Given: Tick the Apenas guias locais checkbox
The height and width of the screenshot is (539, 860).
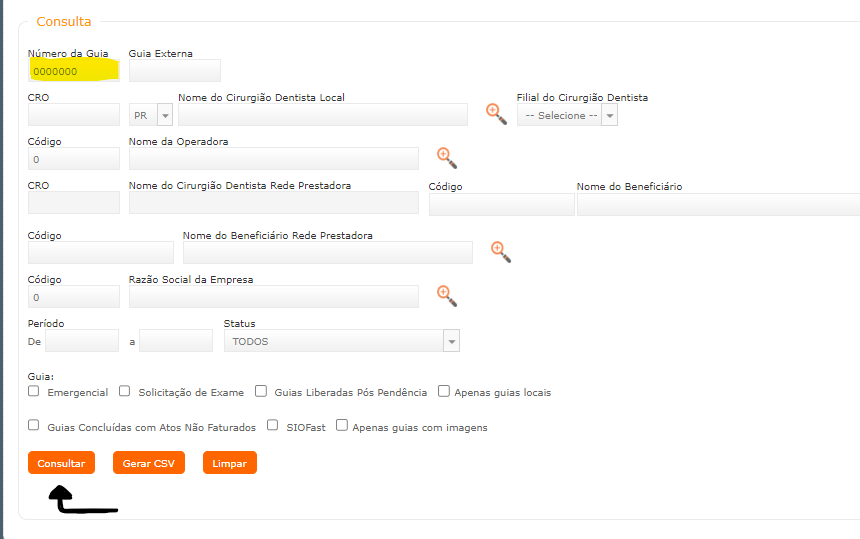Looking at the screenshot, I should (444, 392).
